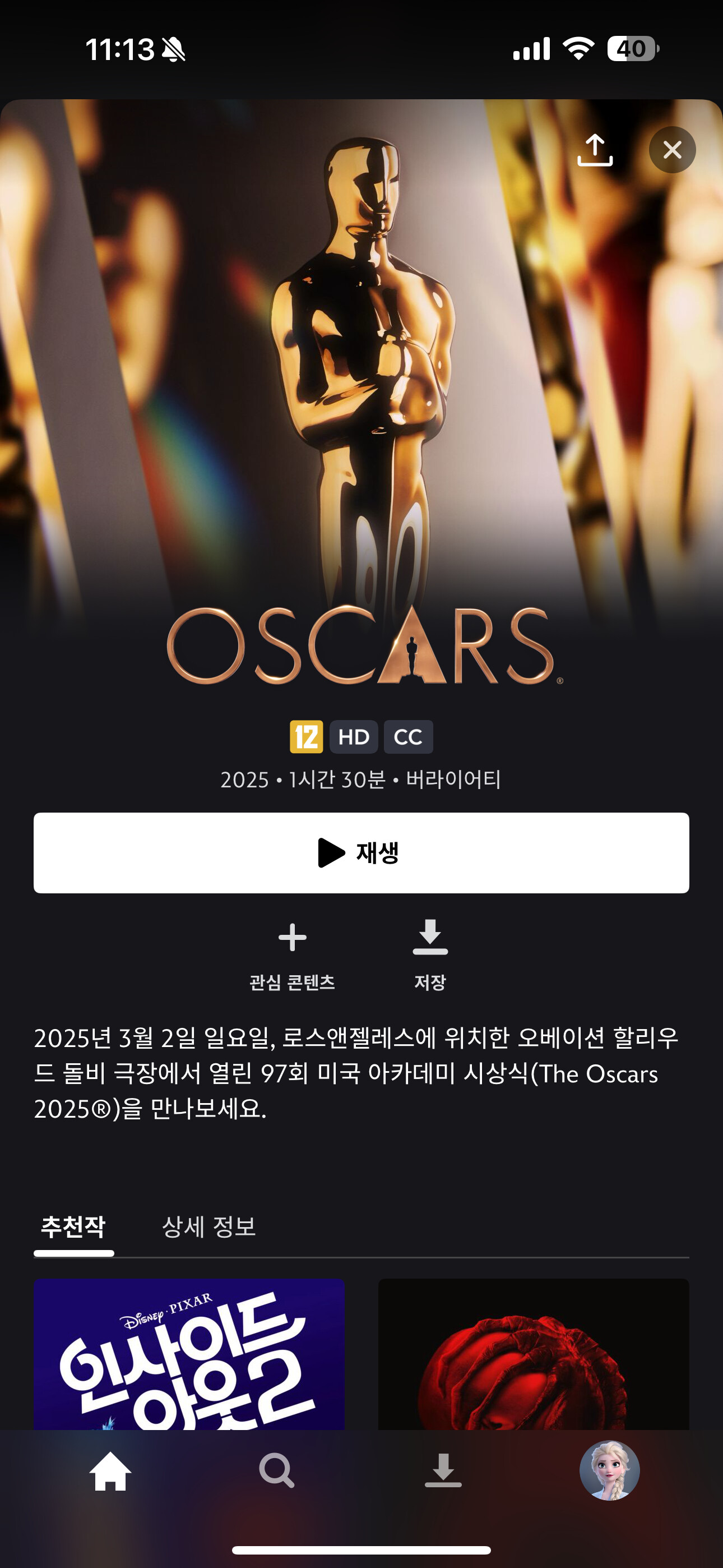
Task: Open the Elsa profile avatar
Action: (609, 1470)
